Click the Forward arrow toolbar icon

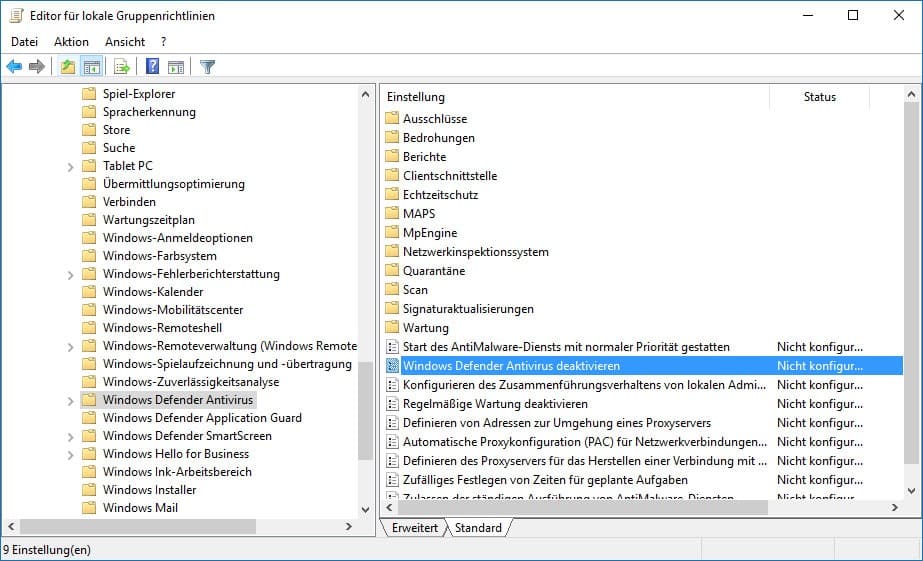(x=36, y=67)
